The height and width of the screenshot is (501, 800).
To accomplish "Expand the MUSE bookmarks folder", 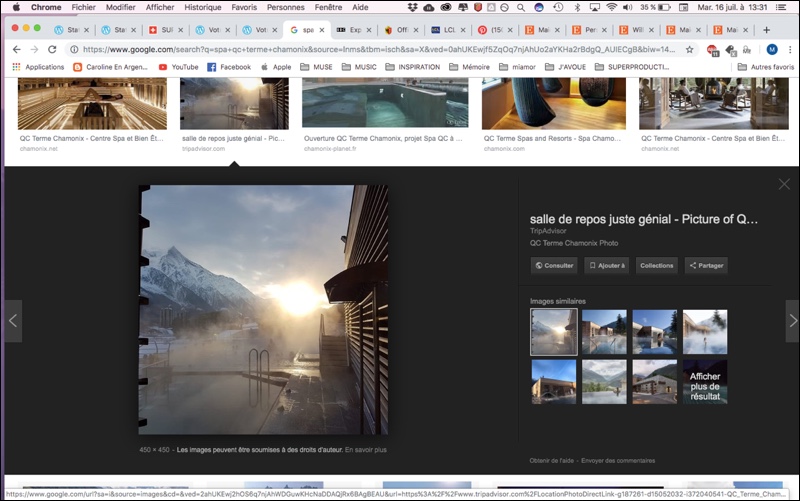I will (317, 67).
